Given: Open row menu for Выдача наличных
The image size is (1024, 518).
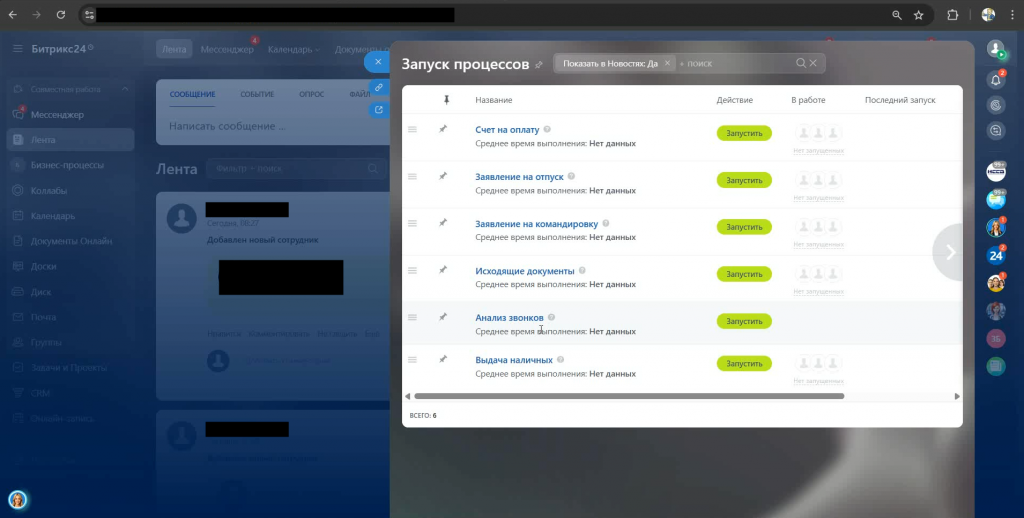Looking at the screenshot, I should [412, 359].
